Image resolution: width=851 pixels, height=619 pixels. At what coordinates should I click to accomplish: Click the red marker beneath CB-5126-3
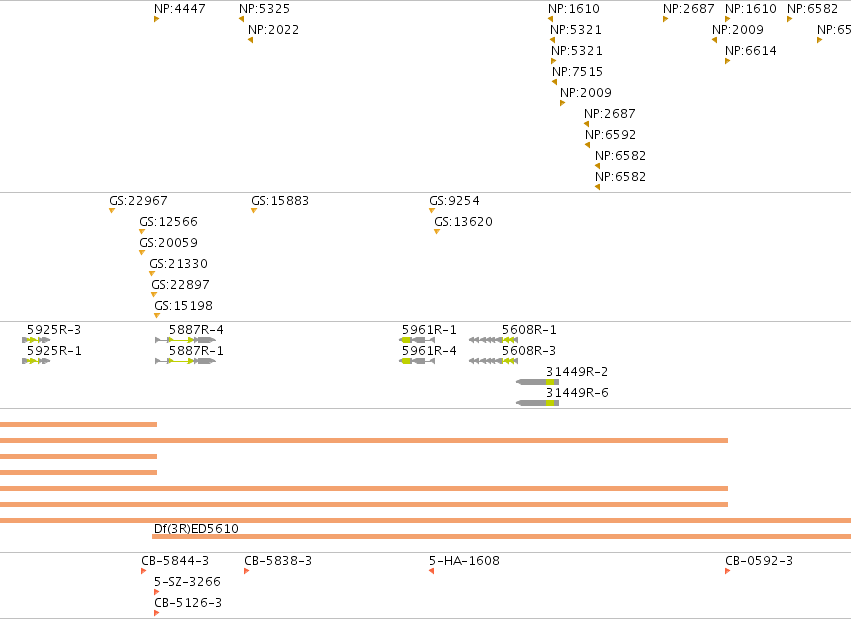(x=156, y=613)
